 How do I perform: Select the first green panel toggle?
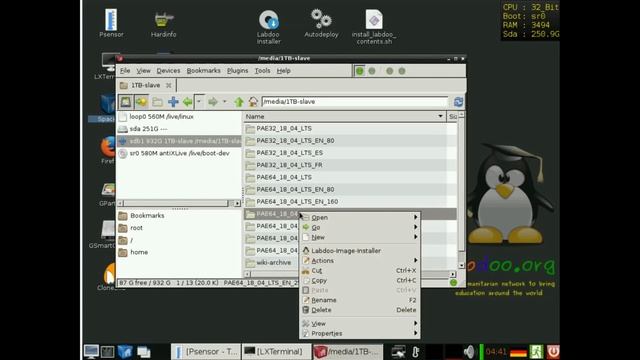pos(360,71)
